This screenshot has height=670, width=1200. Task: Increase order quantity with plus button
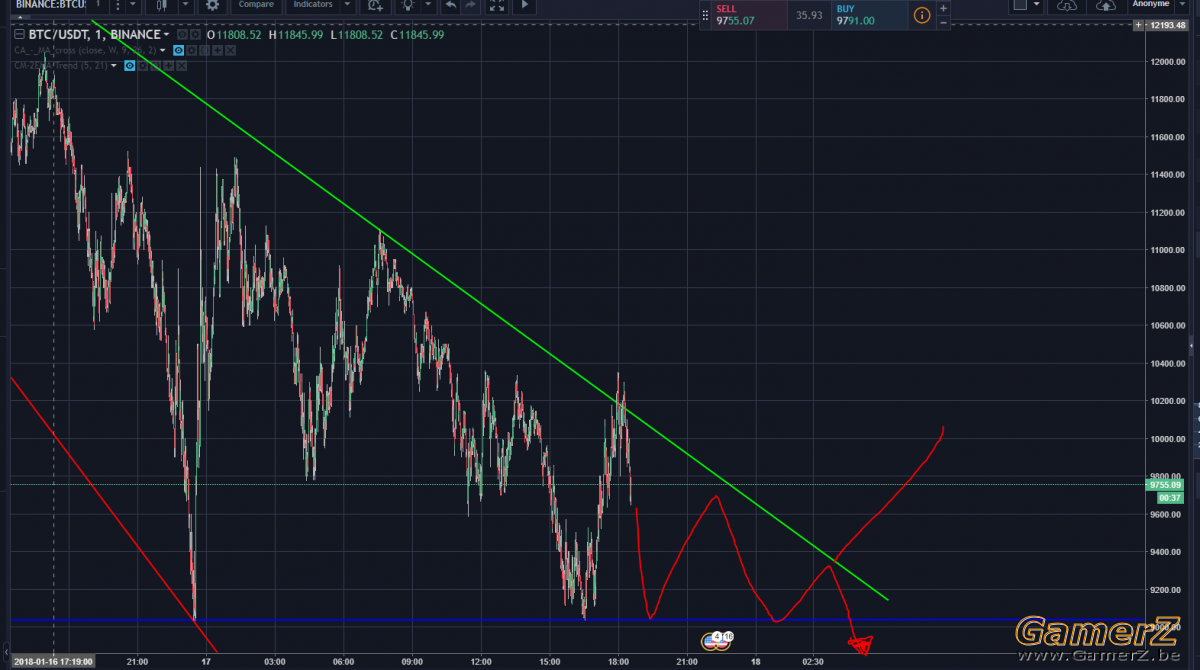[x=943, y=8]
